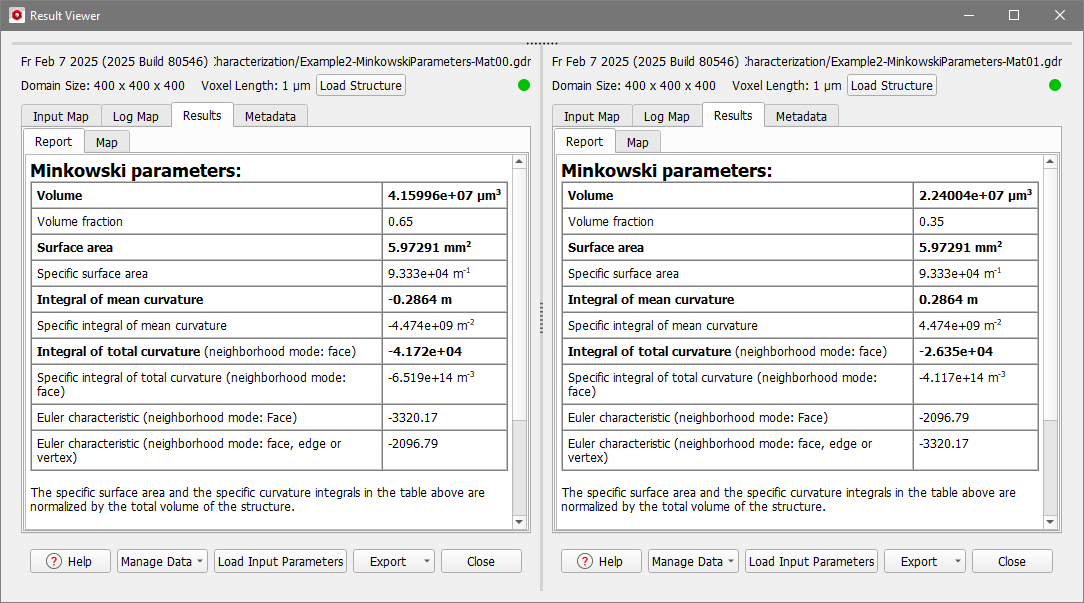Select the Report sub-tab in left pane
1084x603 pixels.
point(53,142)
